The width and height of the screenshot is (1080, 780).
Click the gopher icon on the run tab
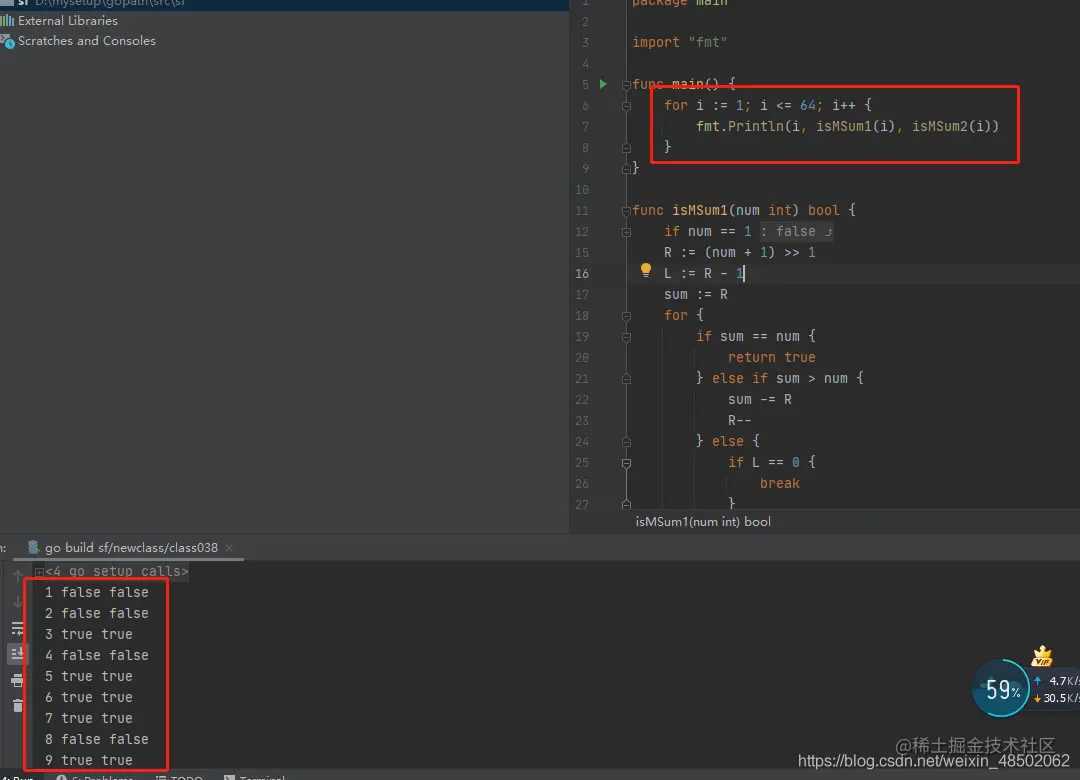(x=32, y=548)
